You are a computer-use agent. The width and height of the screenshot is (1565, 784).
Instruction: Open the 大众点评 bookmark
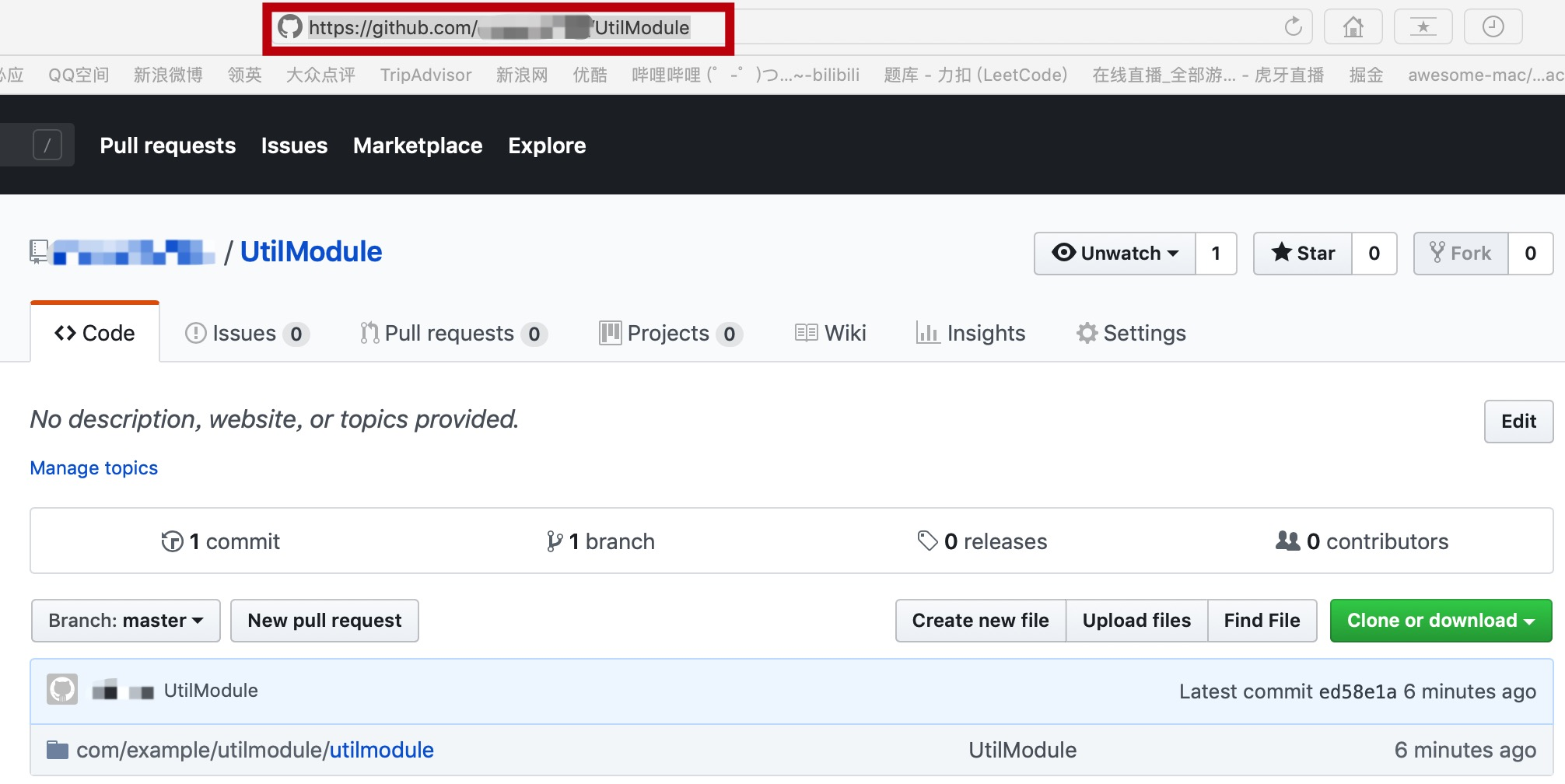point(320,75)
